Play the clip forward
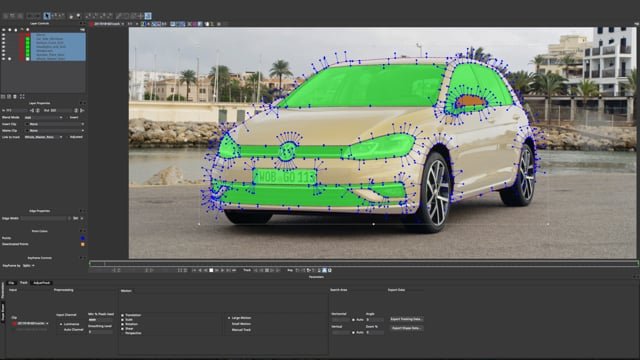Viewport: 640px width, 360px height. (x=217, y=270)
